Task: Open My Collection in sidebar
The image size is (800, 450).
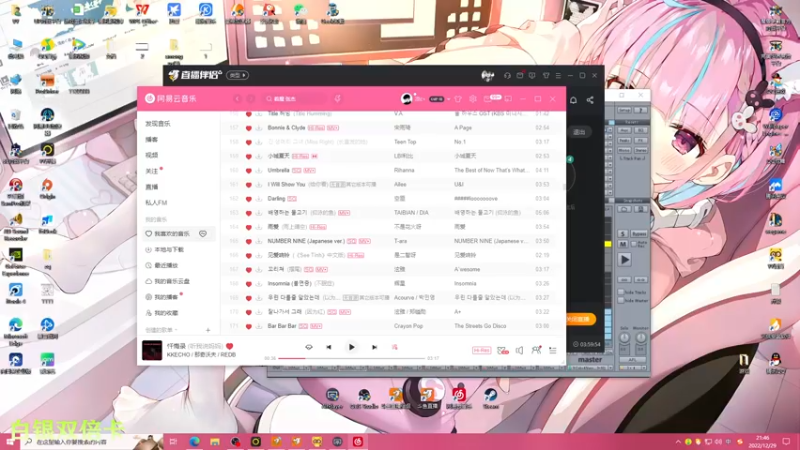Action: pyautogui.click(x=162, y=313)
